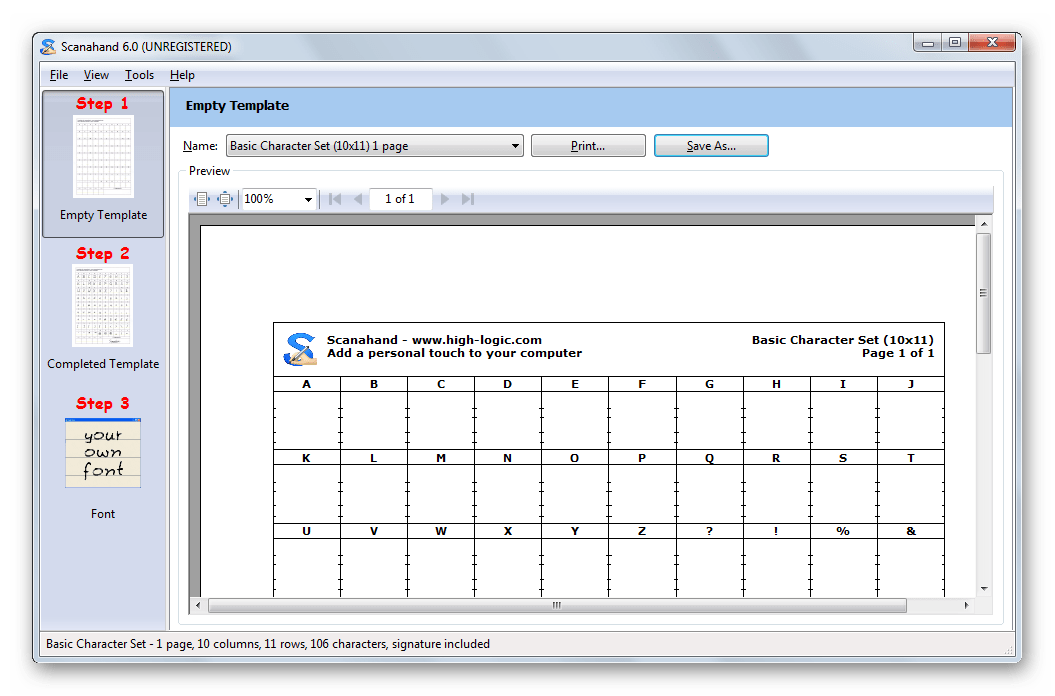Click the 'Empty Template' sidebar caption

104,215
